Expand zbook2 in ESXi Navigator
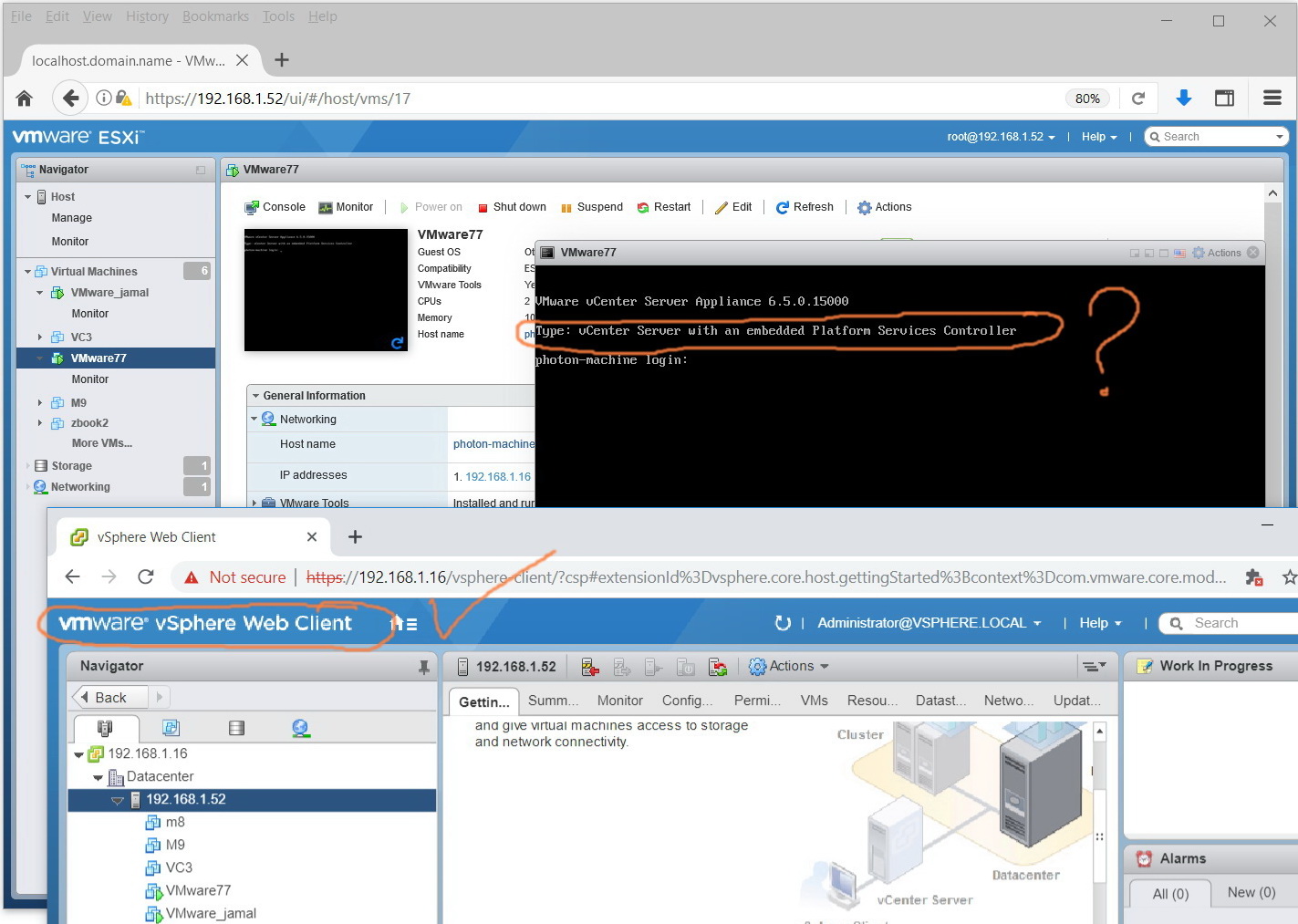Viewport: 1298px width, 924px height. [x=39, y=423]
